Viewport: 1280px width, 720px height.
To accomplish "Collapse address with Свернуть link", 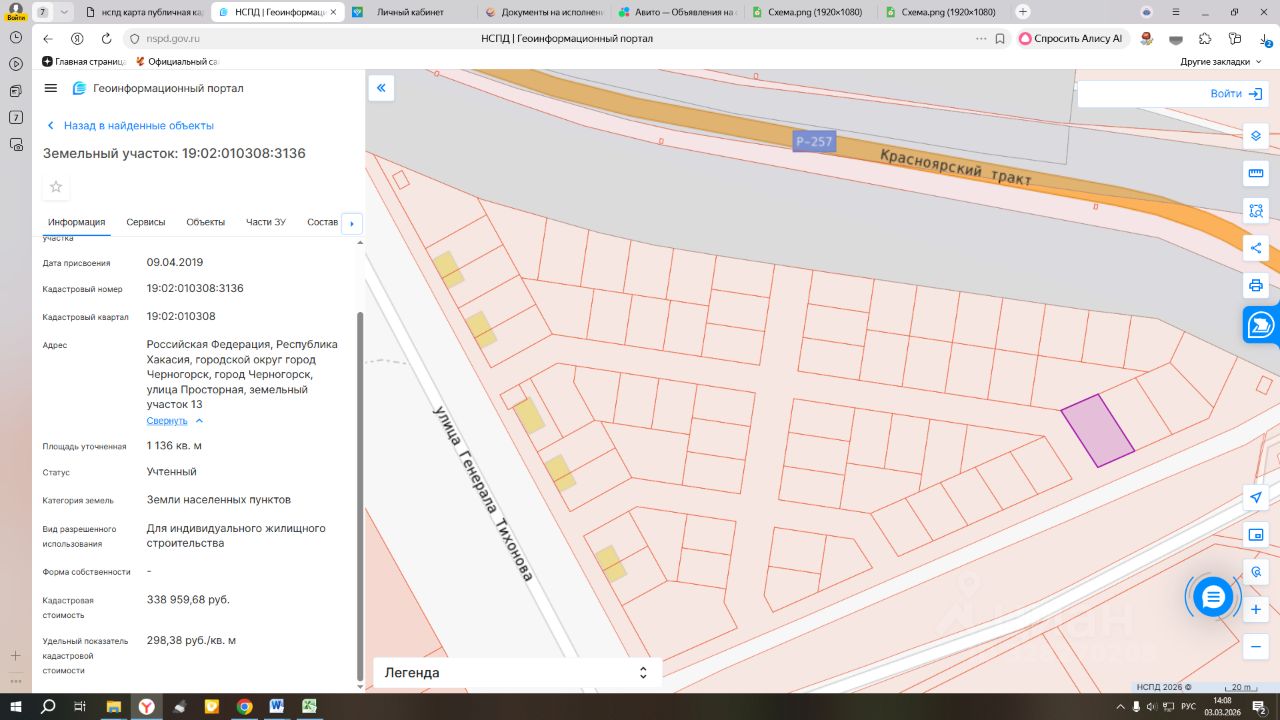I will tap(167, 421).
